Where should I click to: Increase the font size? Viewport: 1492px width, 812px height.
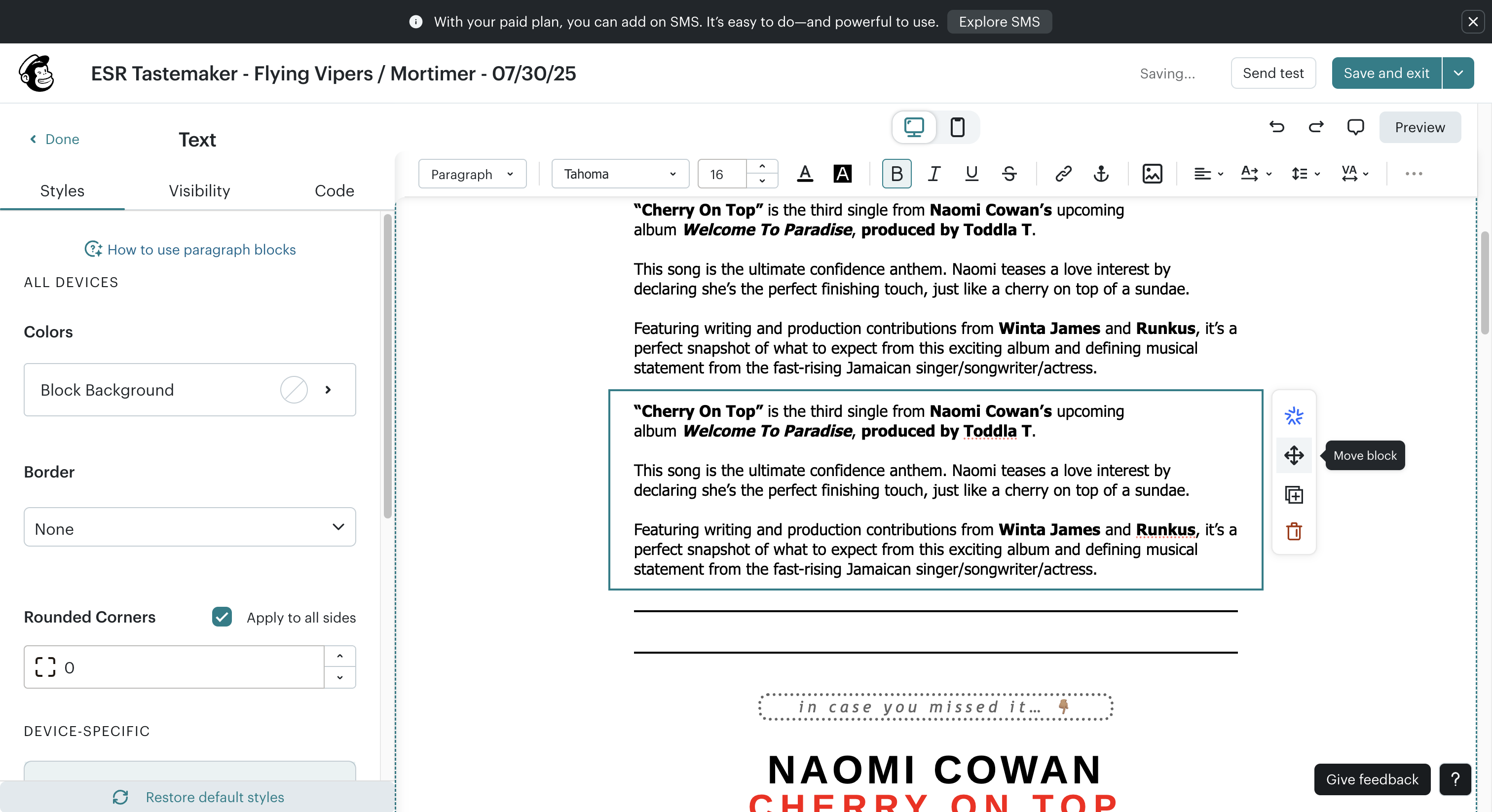[x=762, y=166]
